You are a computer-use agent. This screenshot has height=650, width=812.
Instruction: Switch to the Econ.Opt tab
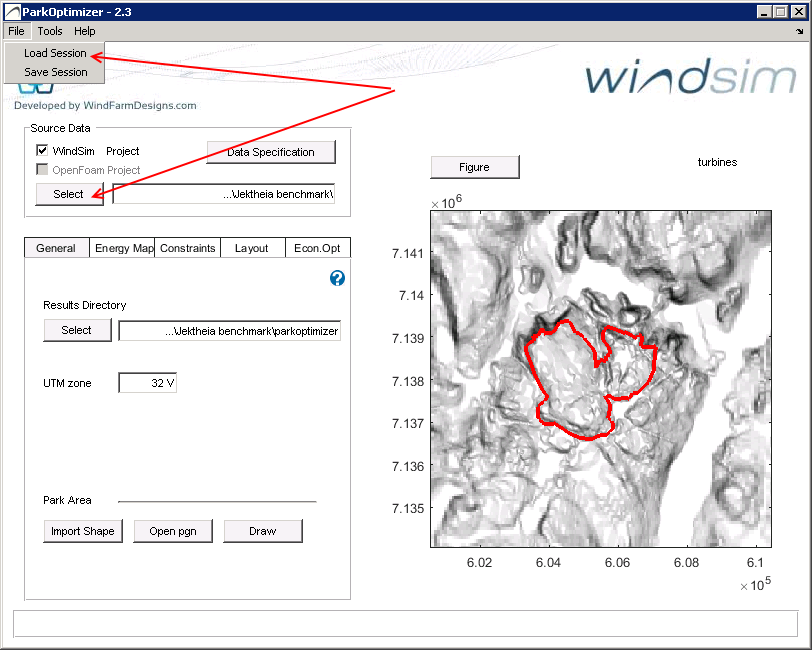(x=317, y=248)
